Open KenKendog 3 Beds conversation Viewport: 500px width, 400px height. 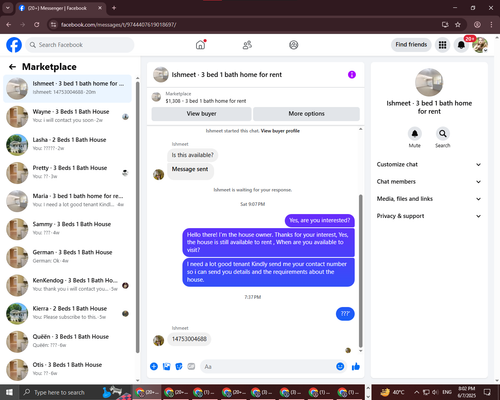67,285
